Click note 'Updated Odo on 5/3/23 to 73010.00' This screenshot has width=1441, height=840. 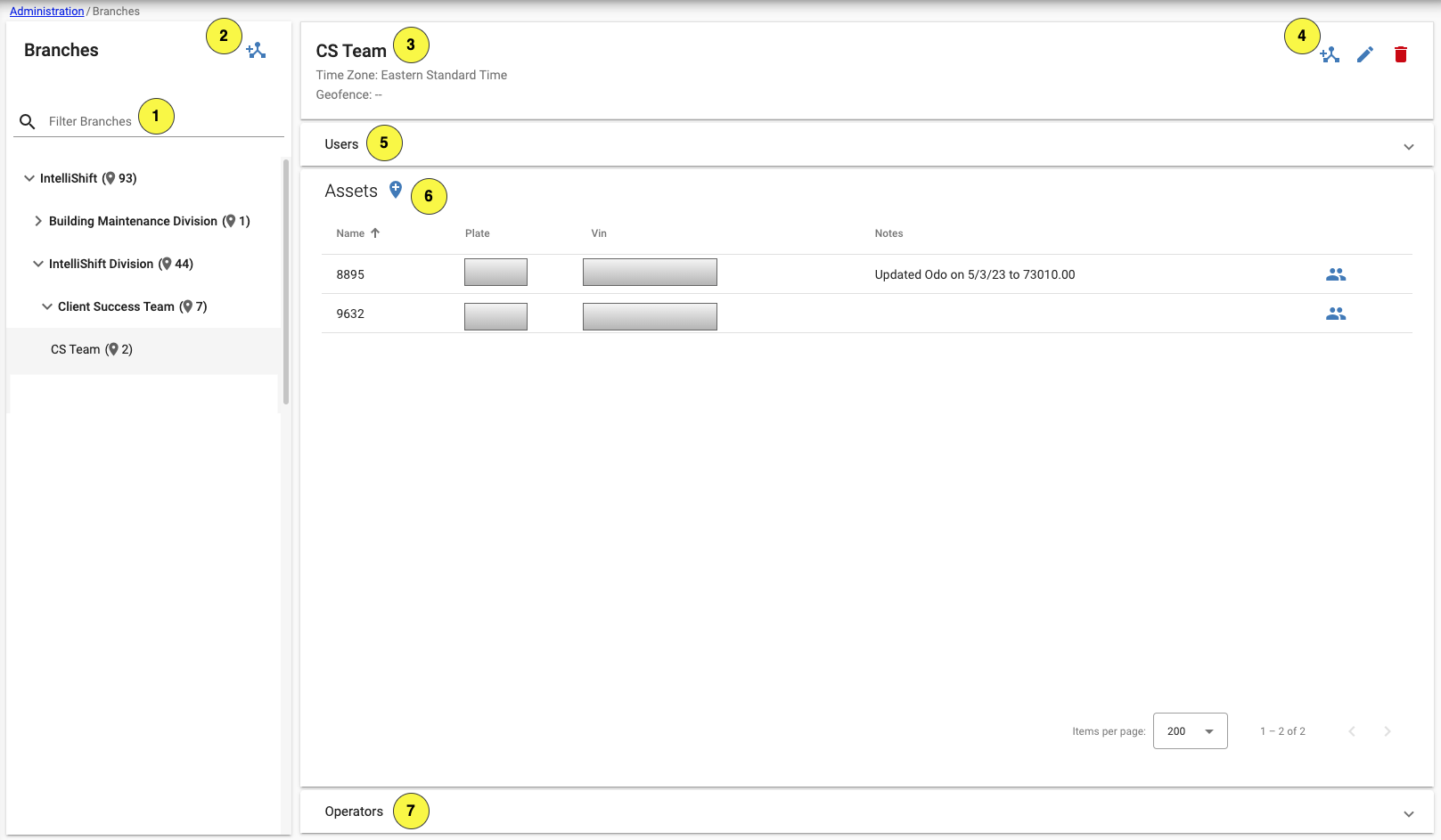click(975, 274)
